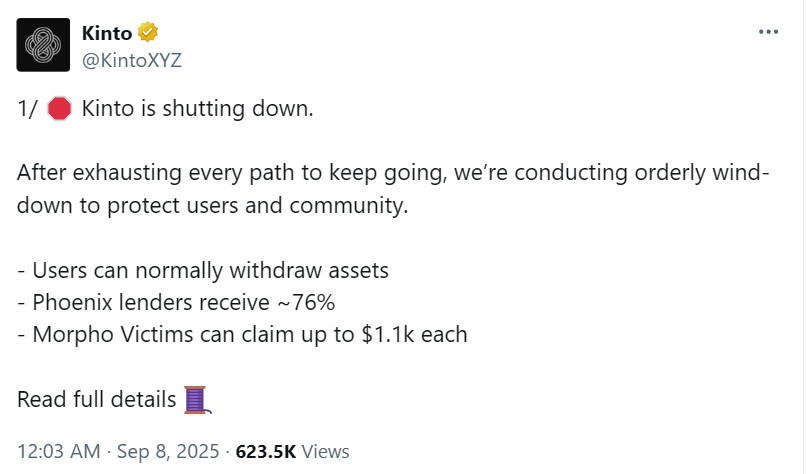
Task: Click the red stop sign emoji
Action: coord(59,109)
